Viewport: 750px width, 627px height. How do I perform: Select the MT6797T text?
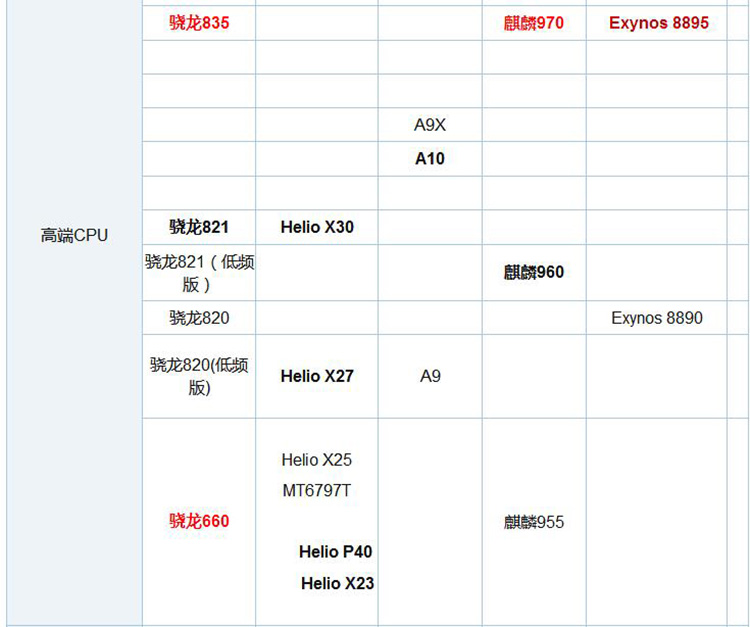coord(317,491)
